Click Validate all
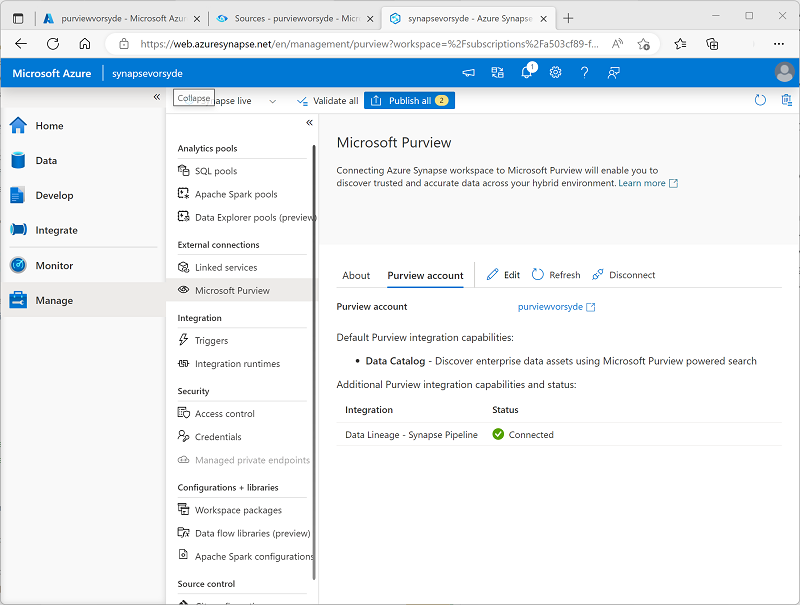The image size is (800, 605). point(328,101)
